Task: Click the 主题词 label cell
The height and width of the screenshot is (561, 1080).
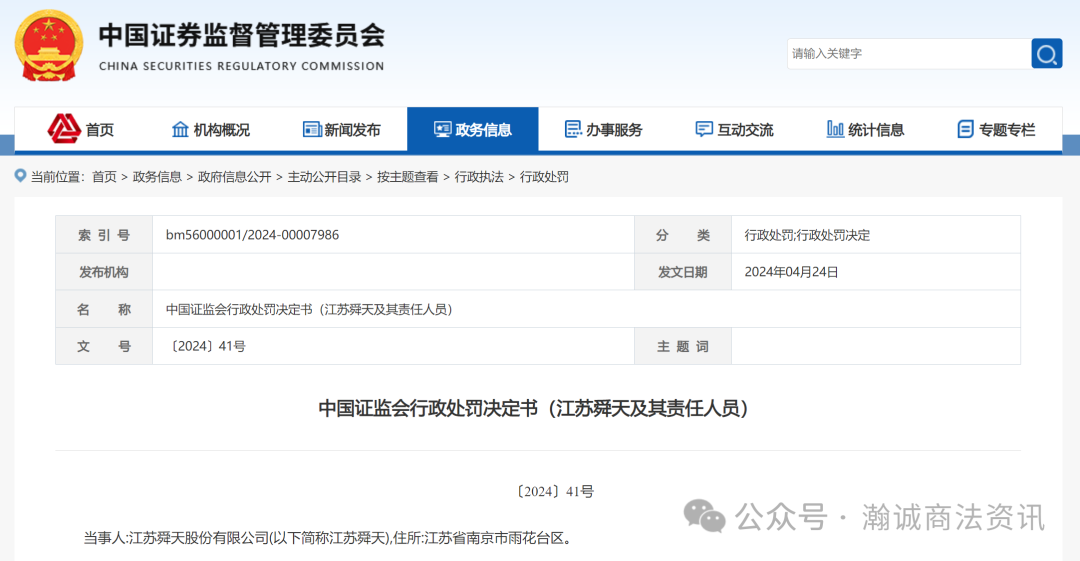Action: point(683,347)
